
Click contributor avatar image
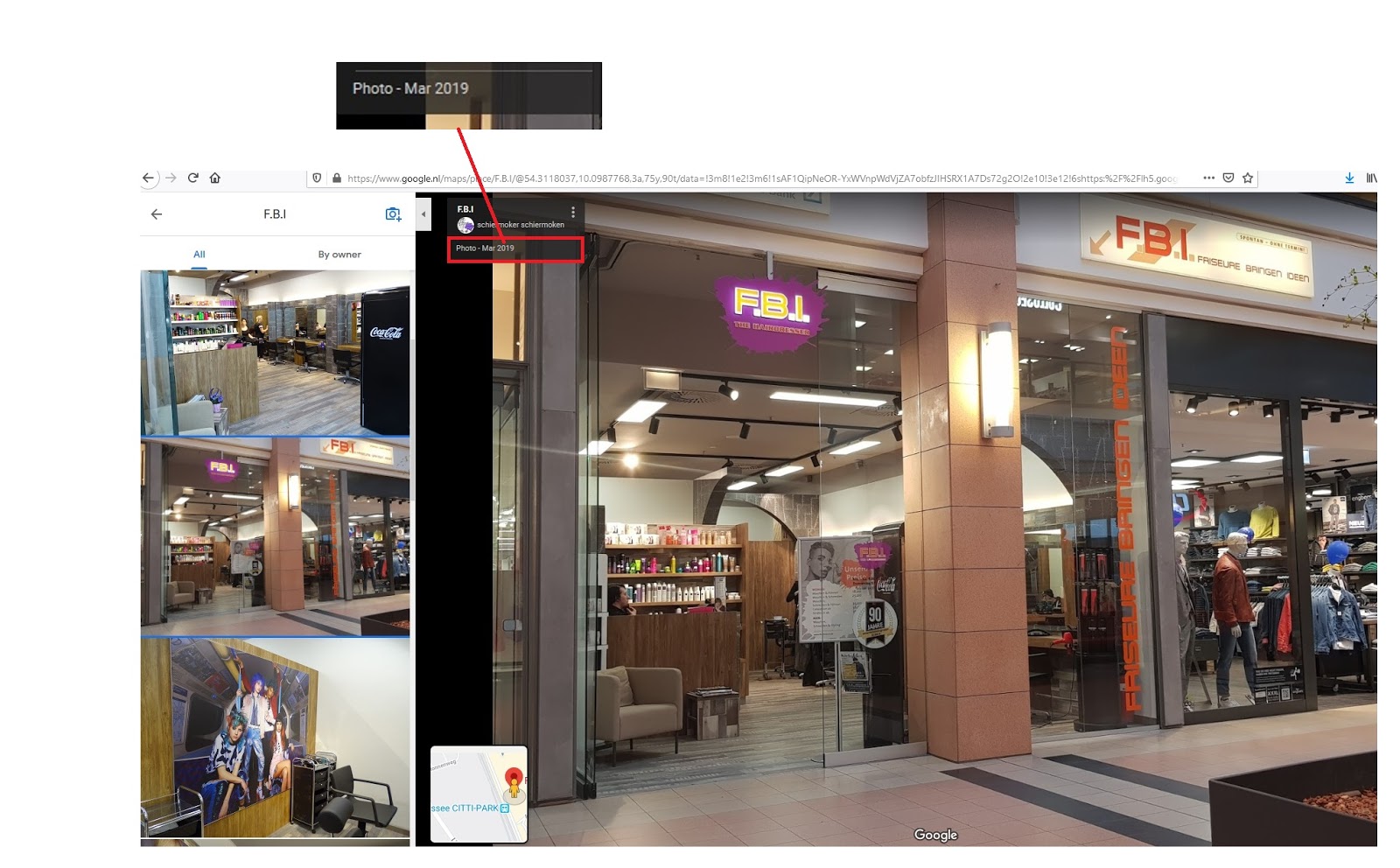(465, 225)
